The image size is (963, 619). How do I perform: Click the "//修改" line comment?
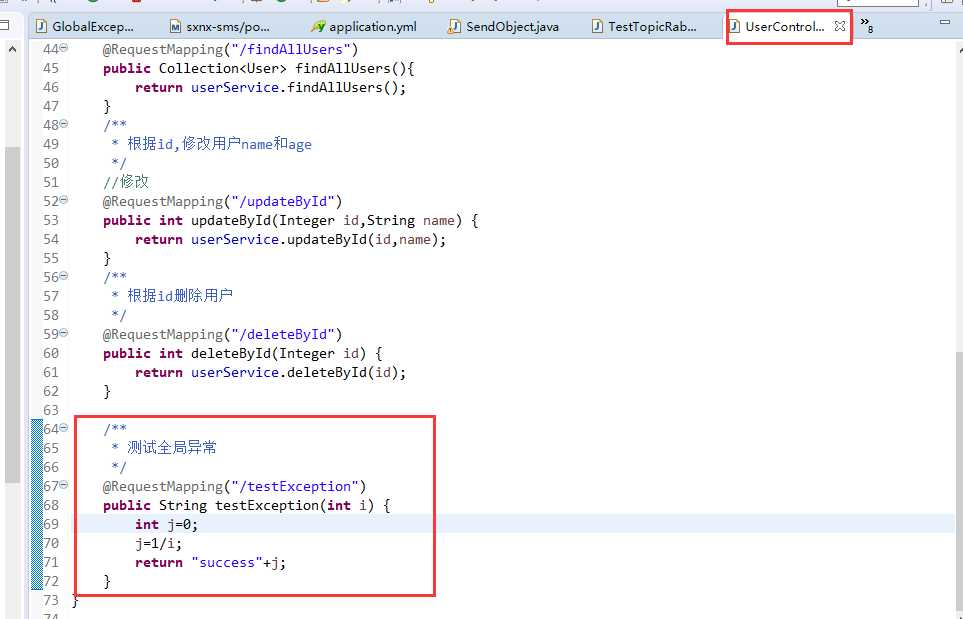click(x=126, y=182)
